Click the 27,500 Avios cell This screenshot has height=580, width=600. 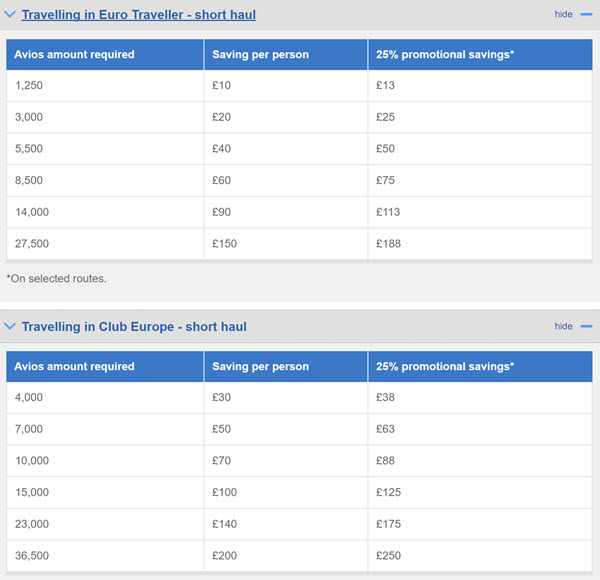point(35,243)
